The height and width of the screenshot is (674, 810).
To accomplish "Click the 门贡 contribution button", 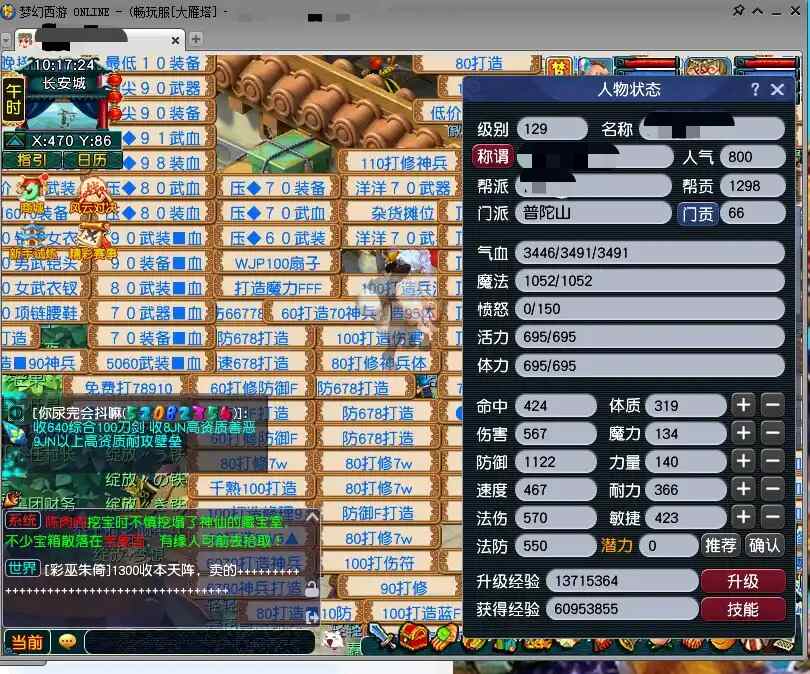I will (x=697, y=213).
